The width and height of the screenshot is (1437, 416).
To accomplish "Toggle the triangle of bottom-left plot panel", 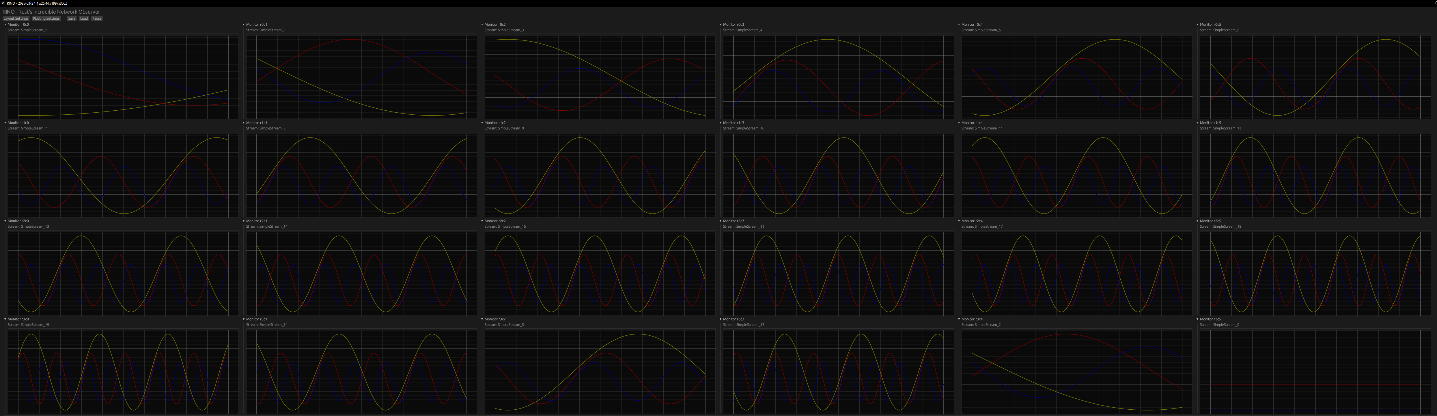I will 5,320.
